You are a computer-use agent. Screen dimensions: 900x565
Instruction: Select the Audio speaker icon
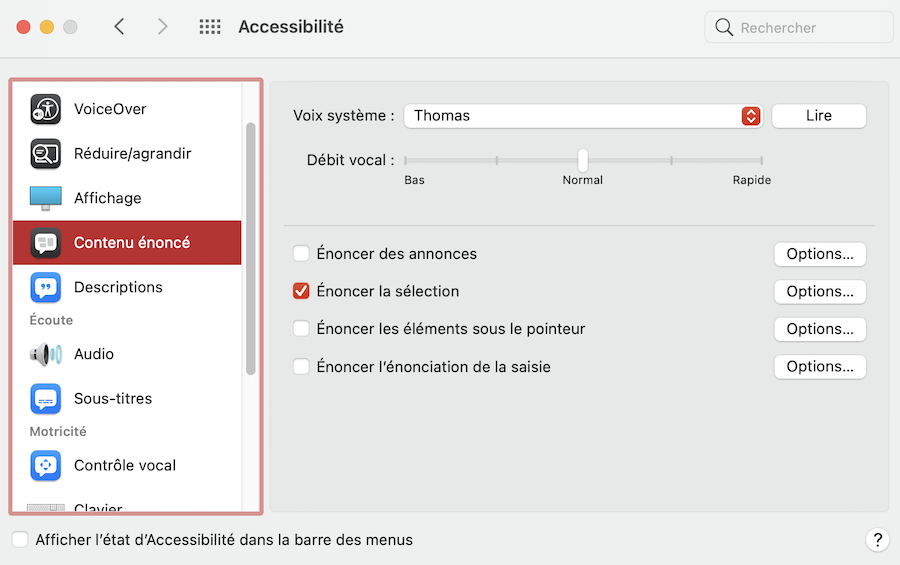point(46,354)
